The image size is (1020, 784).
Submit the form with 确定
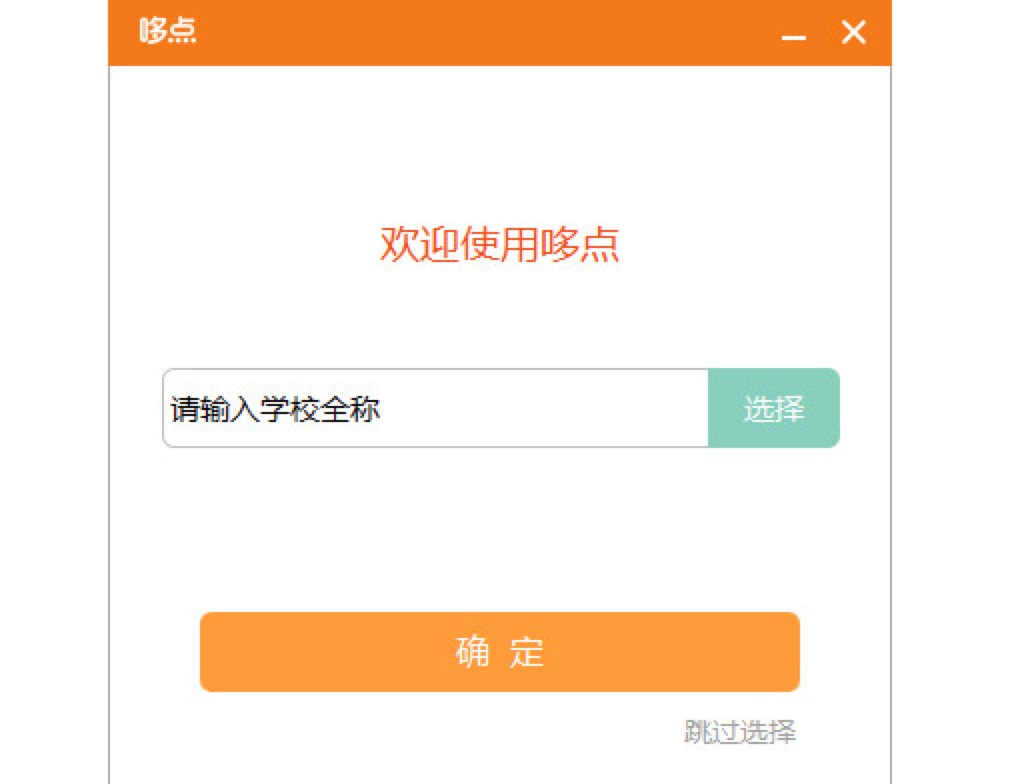click(499, 652)
